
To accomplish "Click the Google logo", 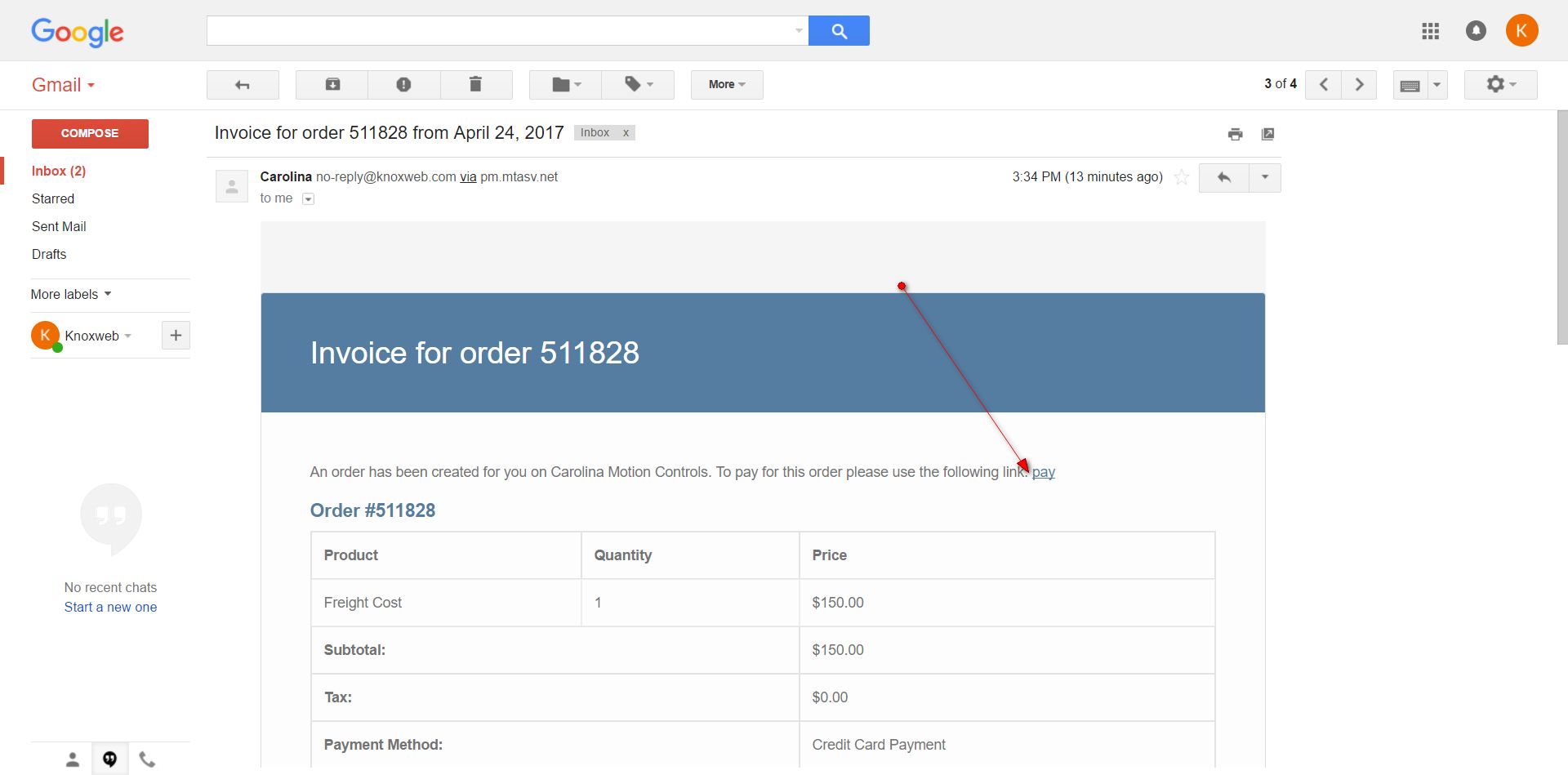I will (78, 32).
